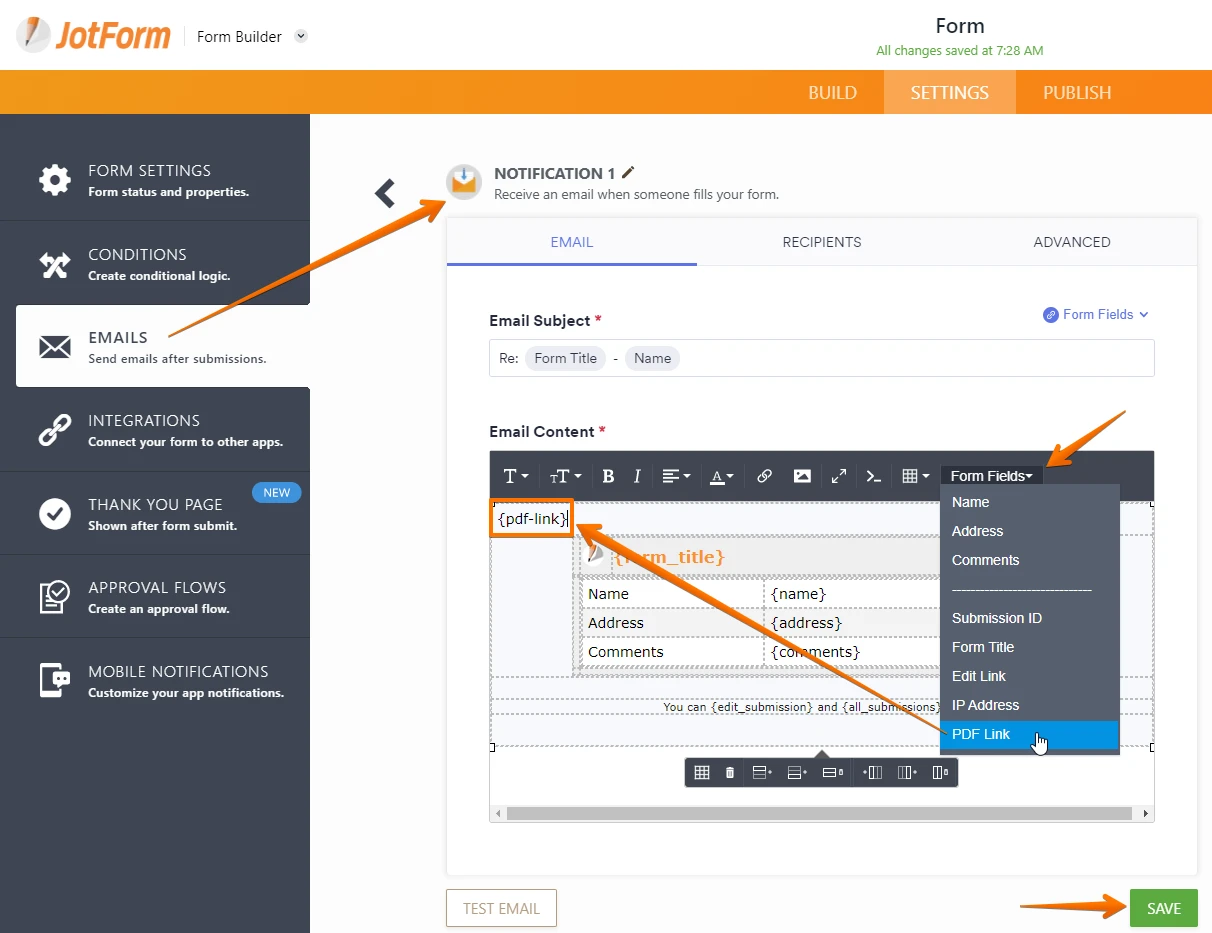The width and height of the screenshot is (1212, 933).
Task: Delete the row in the table toolbar
Action: click(830, 772)
